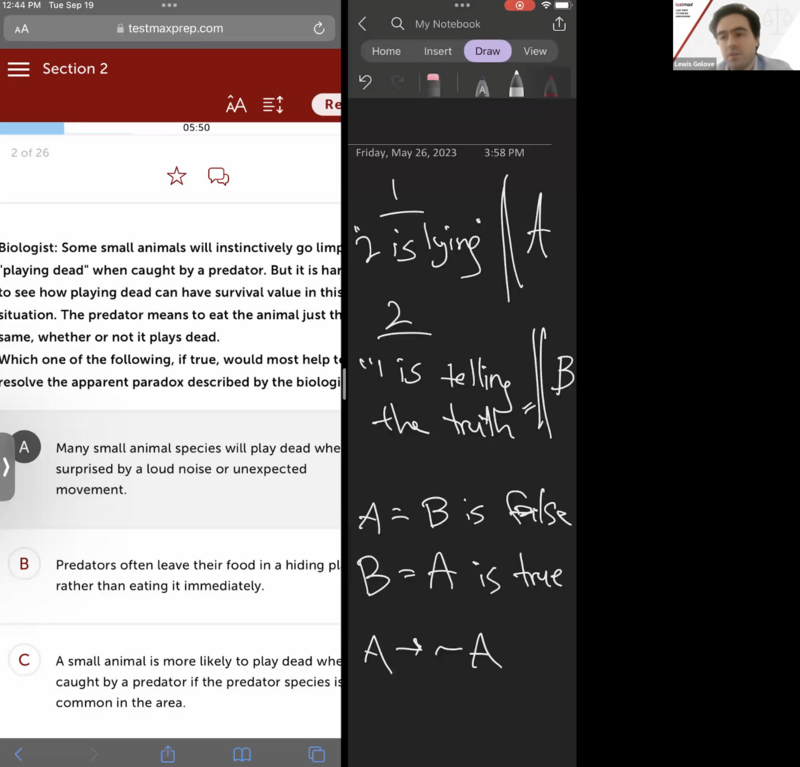Go back from notebook page

pyautogui.click(x=363, y=24)
